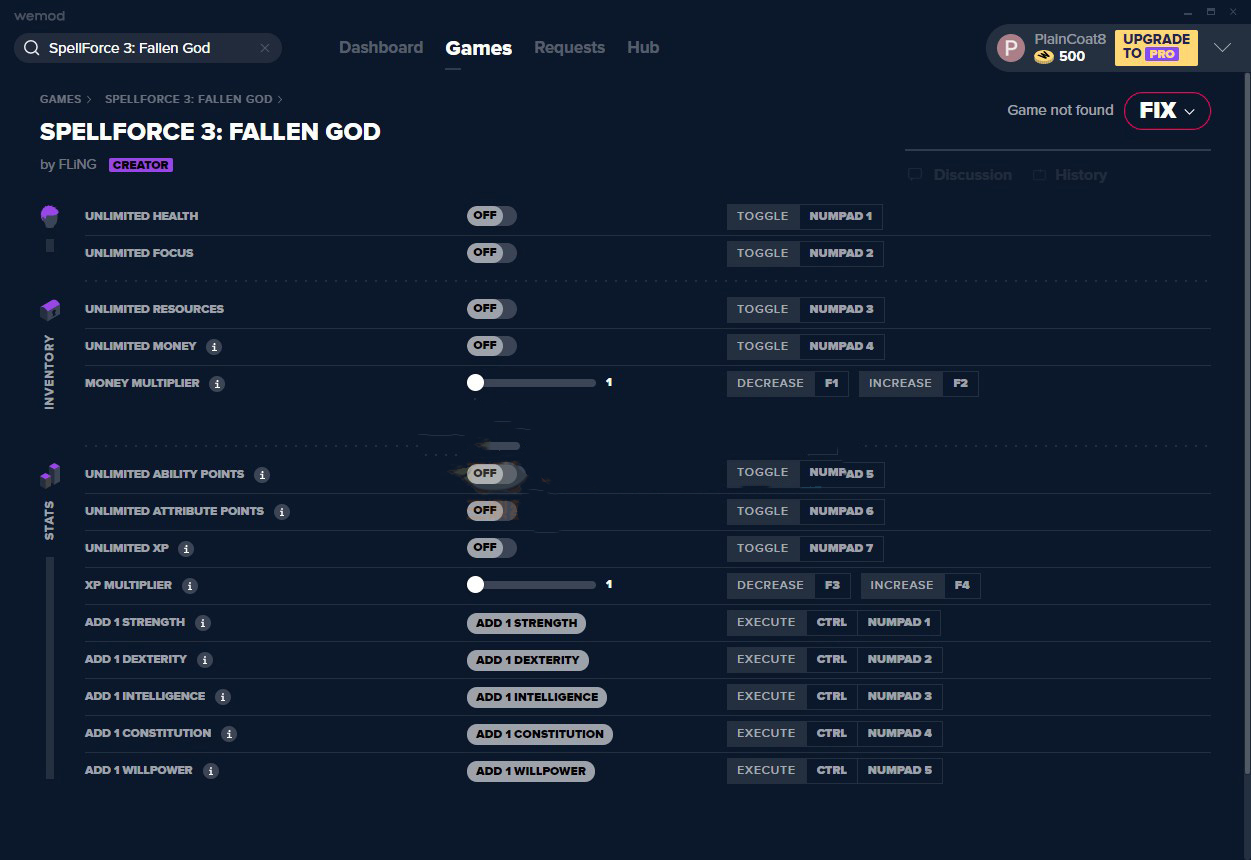Click the XP Multiplier slider handle
1251x860 pixels.
click(x=475, y=585)
